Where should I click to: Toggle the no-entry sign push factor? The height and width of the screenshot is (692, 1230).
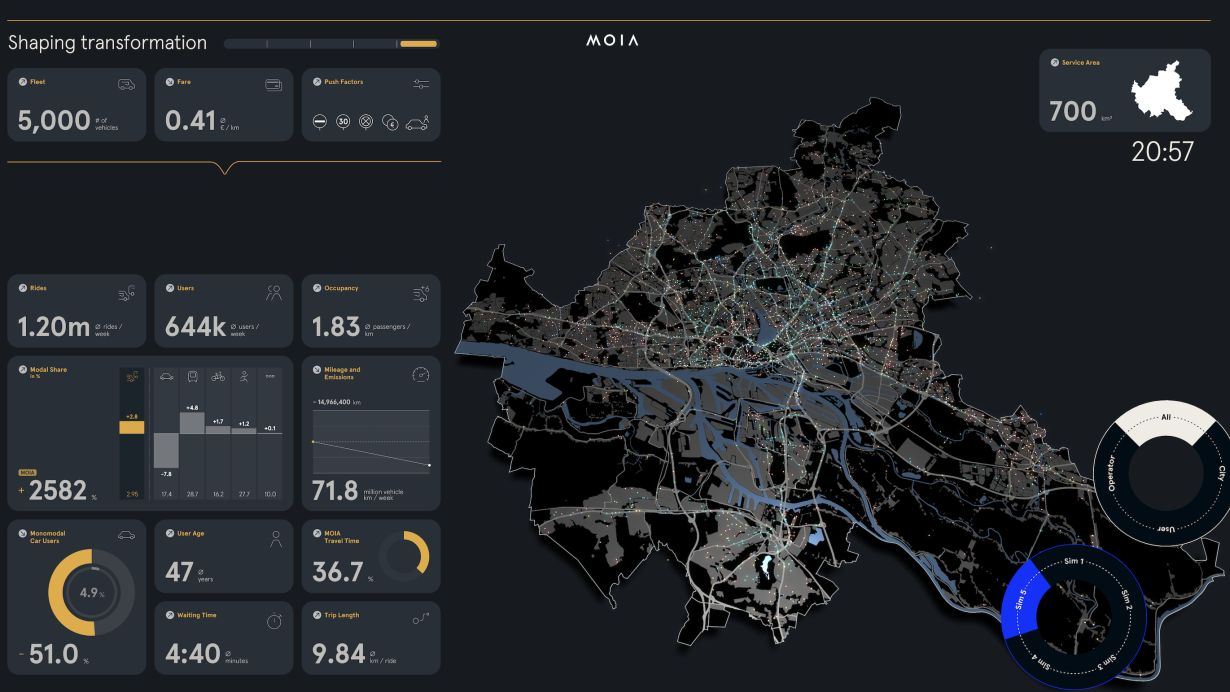[320, 122]
